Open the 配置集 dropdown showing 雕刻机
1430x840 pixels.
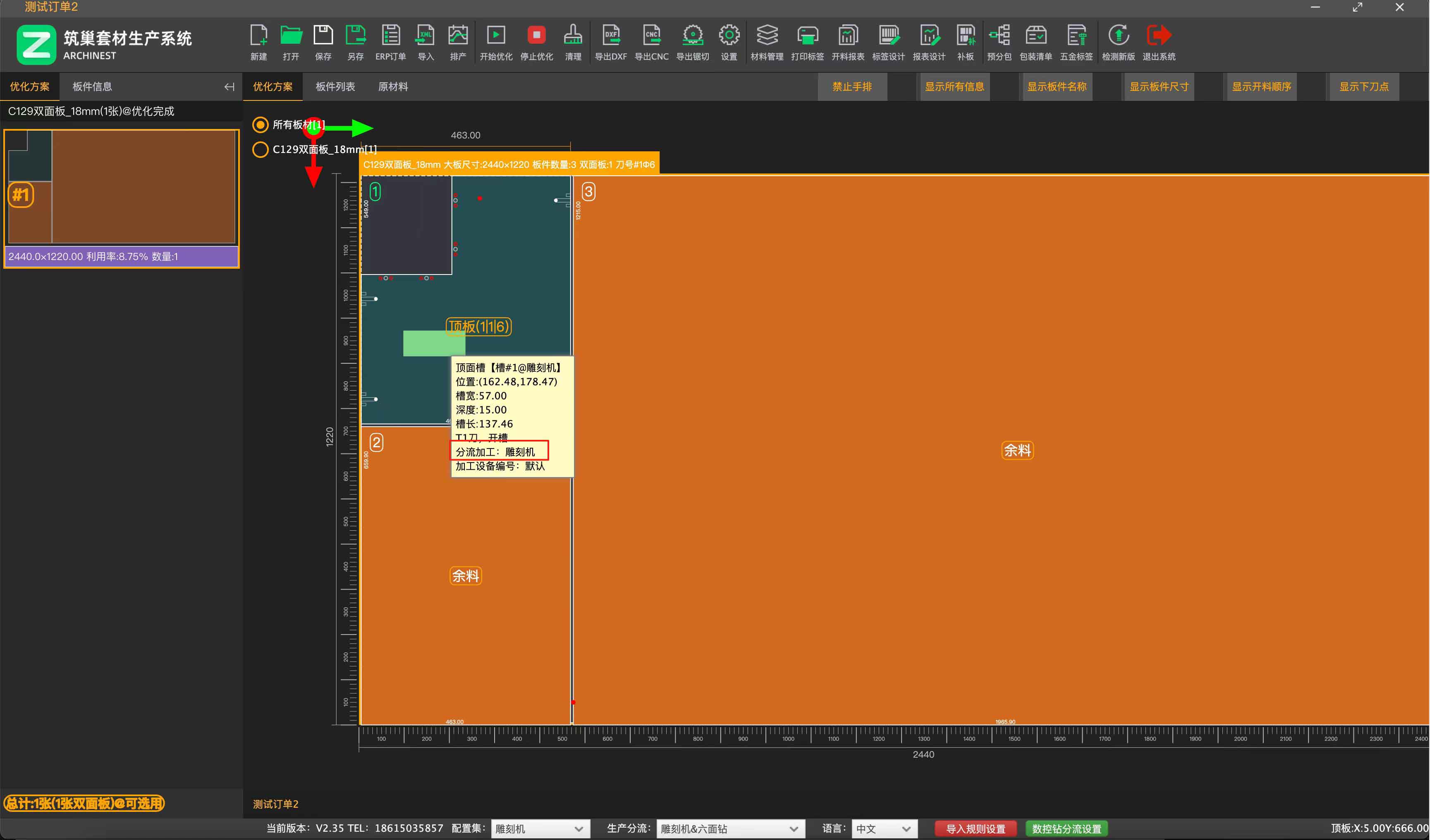540,829
